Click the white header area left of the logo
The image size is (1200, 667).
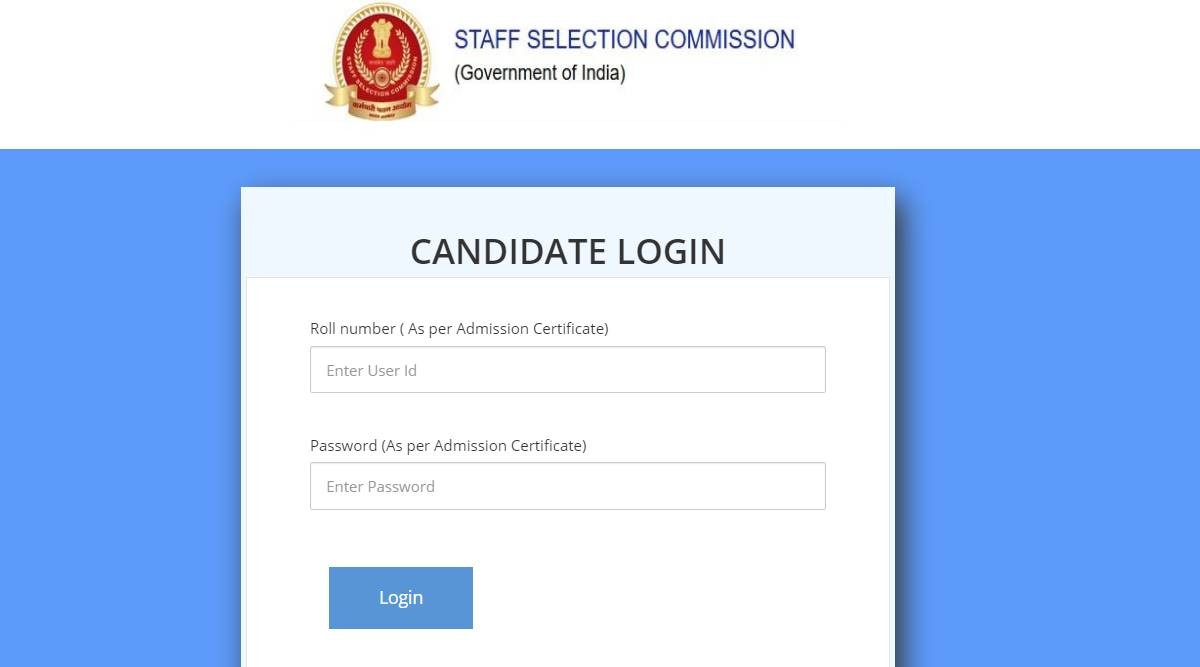[x=150, y=70]
